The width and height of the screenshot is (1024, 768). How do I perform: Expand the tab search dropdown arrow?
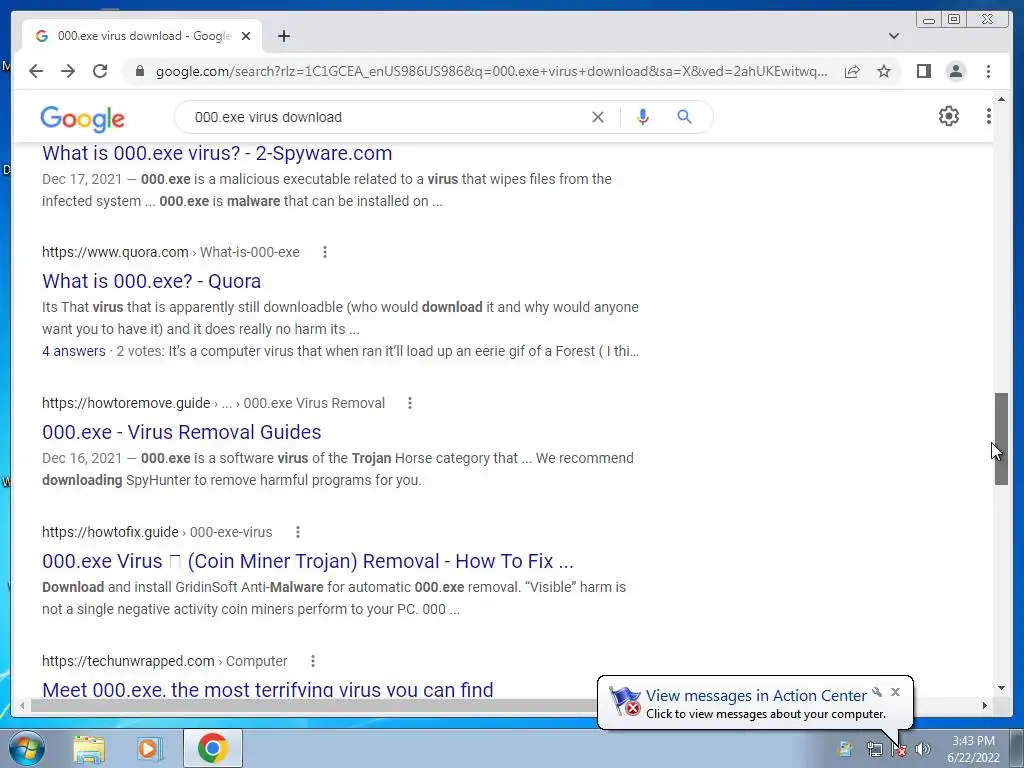tap(893, 36)
